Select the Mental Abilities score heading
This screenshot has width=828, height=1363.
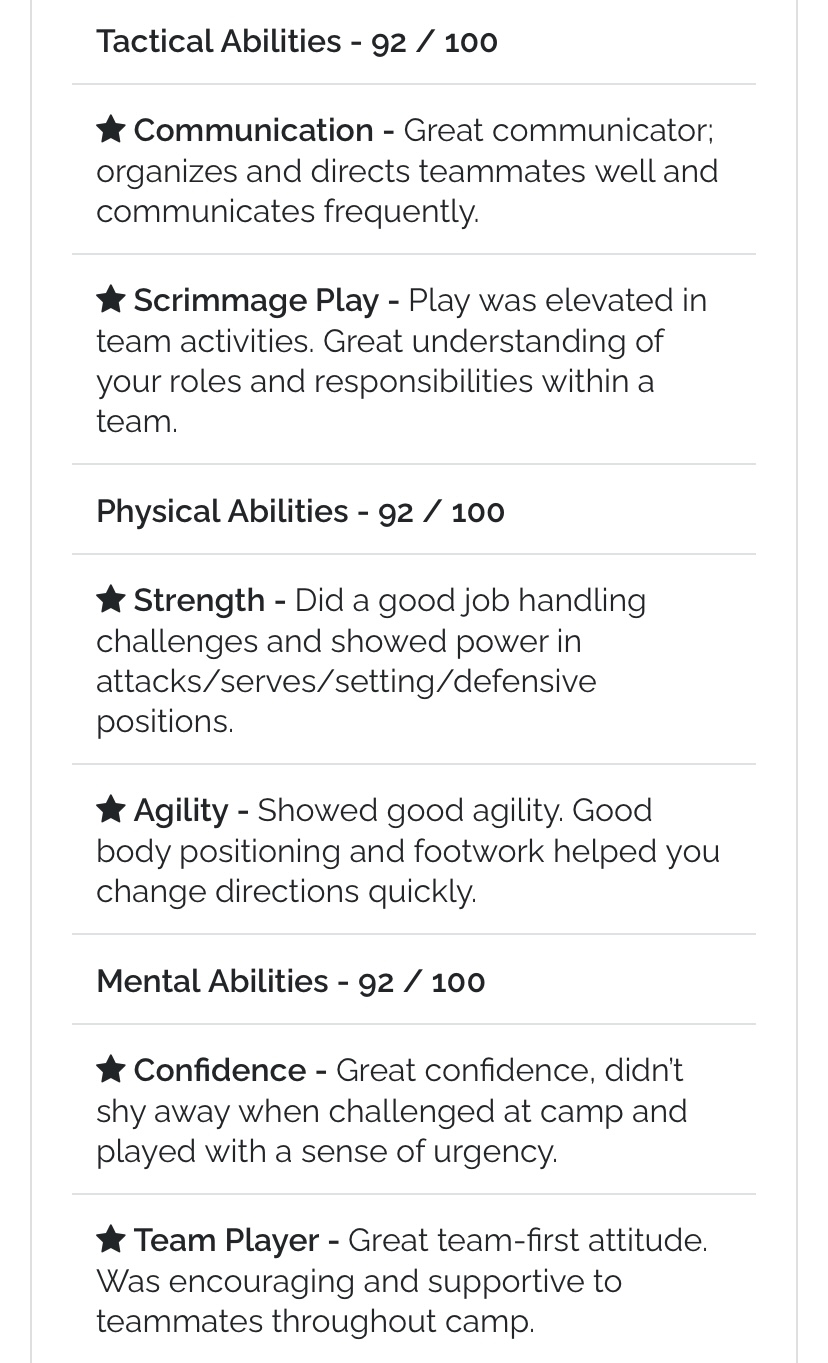(291, 981)
